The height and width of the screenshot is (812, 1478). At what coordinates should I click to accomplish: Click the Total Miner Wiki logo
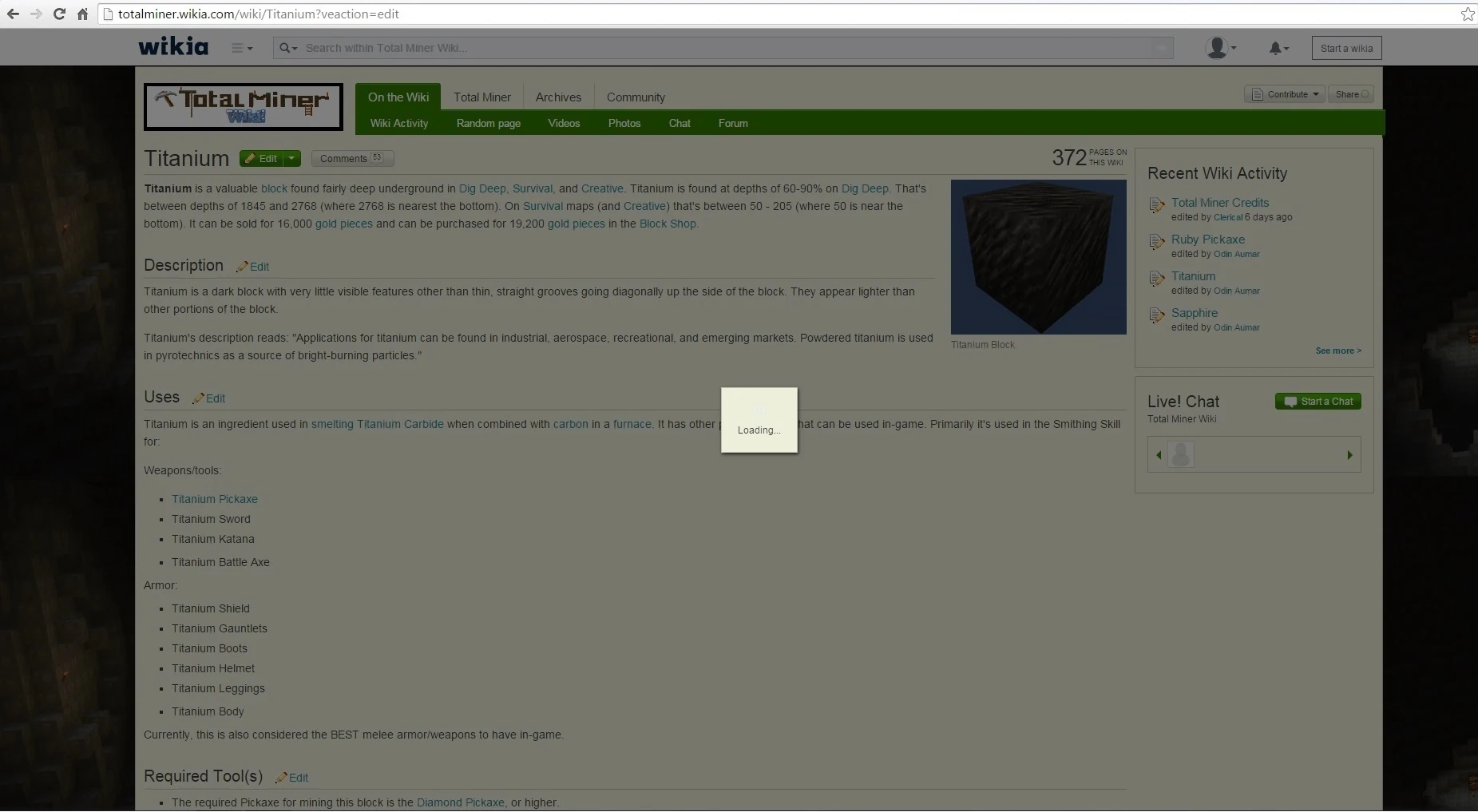[244, 107]
